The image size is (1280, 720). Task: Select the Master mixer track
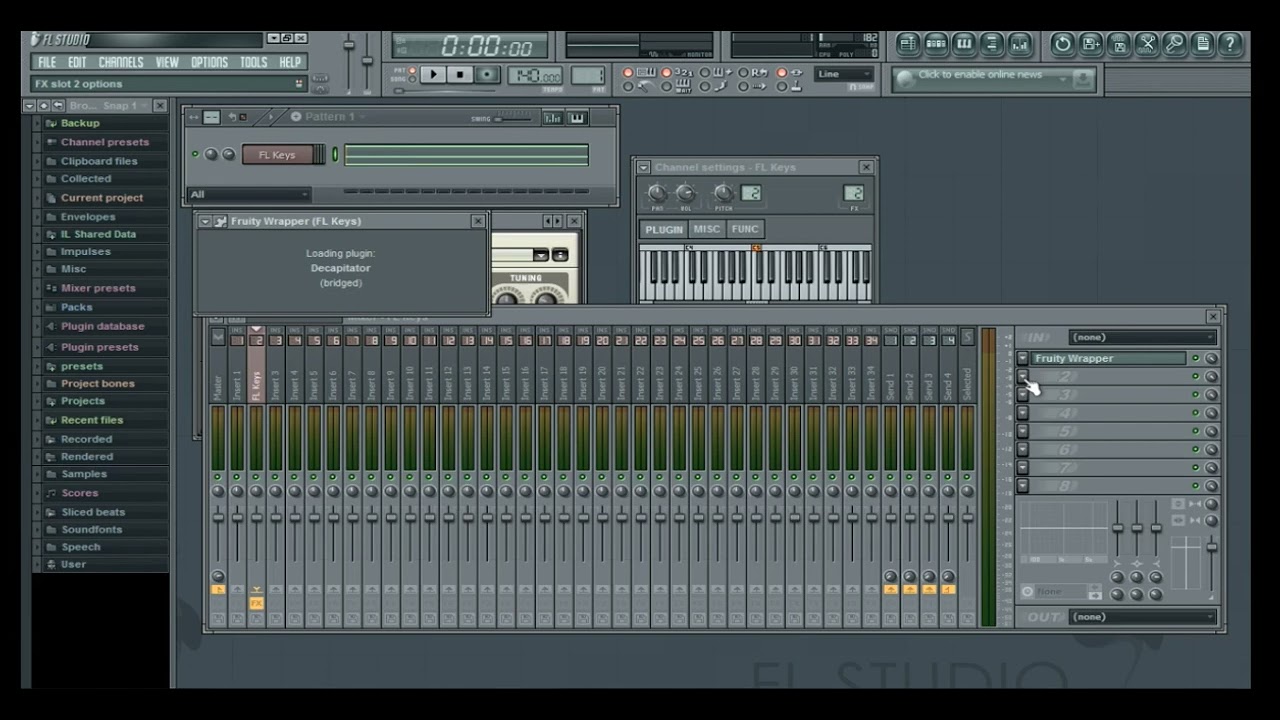tap(218, 384)
